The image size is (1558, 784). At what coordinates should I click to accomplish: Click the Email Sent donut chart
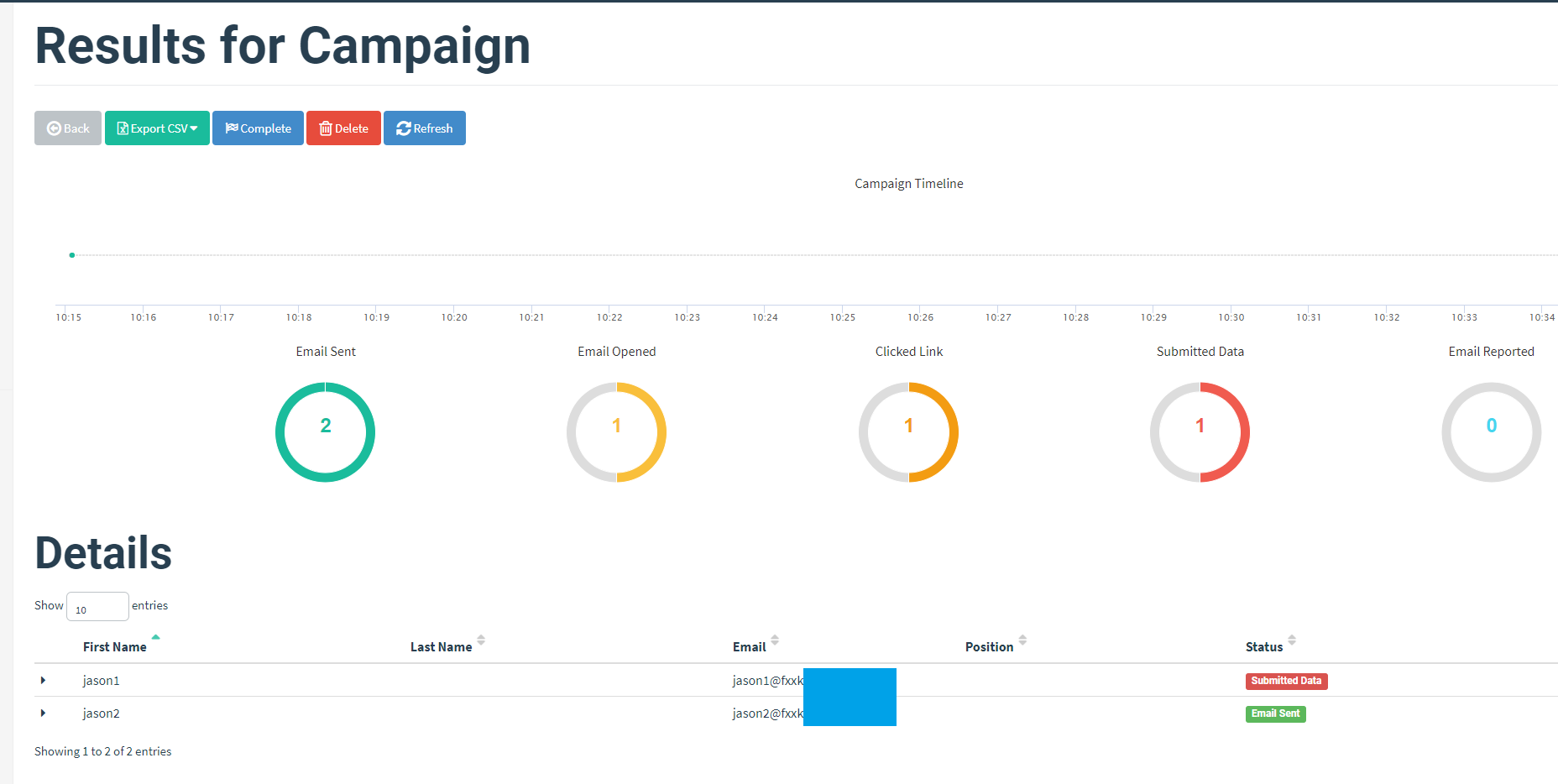(x=326, y=431)
